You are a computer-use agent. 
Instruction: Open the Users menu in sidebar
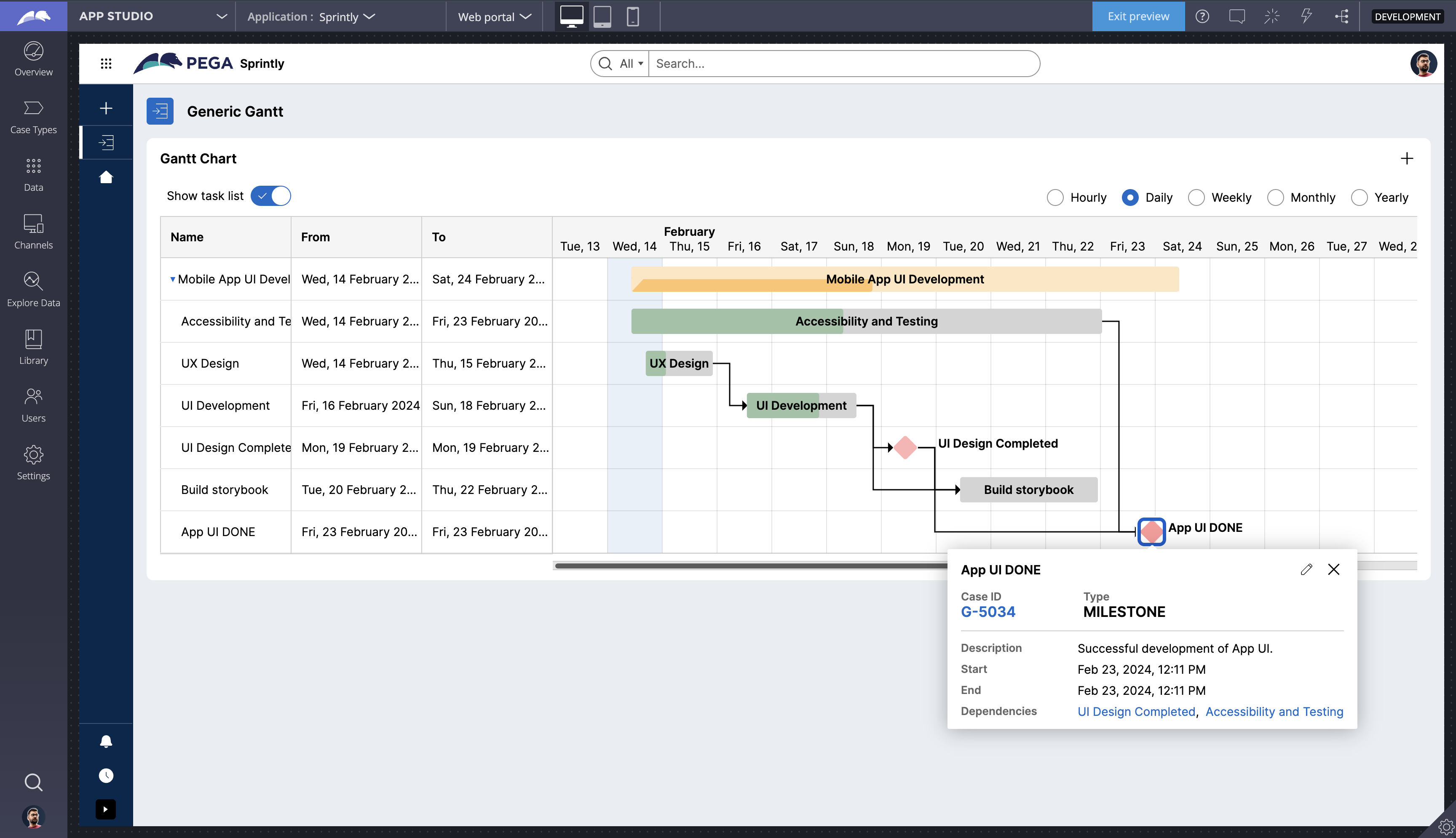[x=33, y=405]
